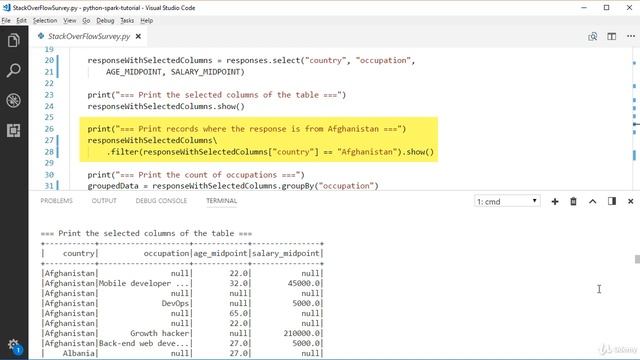Switch to the TERMINAL panel tab
This screenshot has height=360, width=640.
[x=222, y=201]
